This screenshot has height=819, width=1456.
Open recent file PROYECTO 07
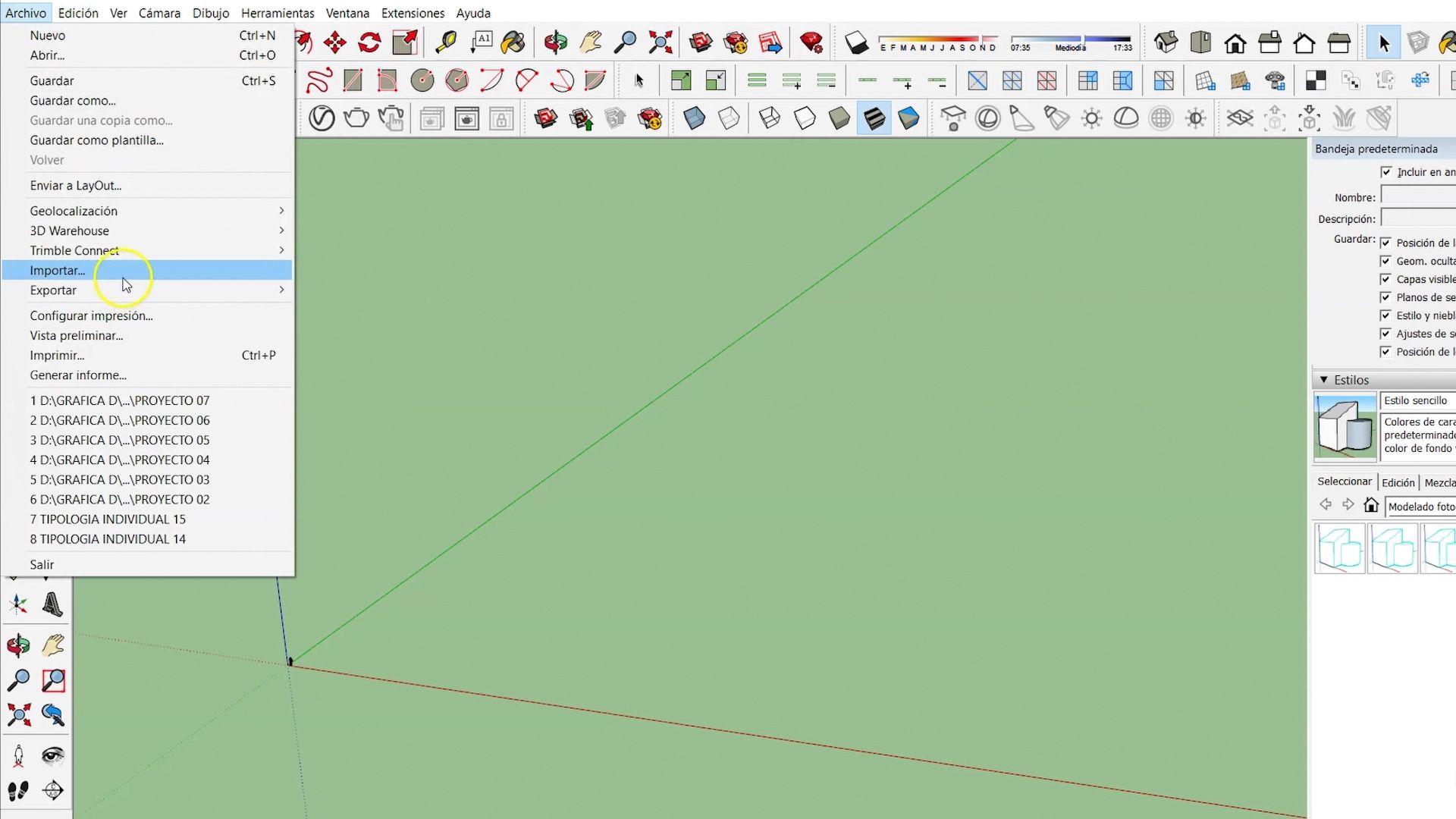[119, 400]
